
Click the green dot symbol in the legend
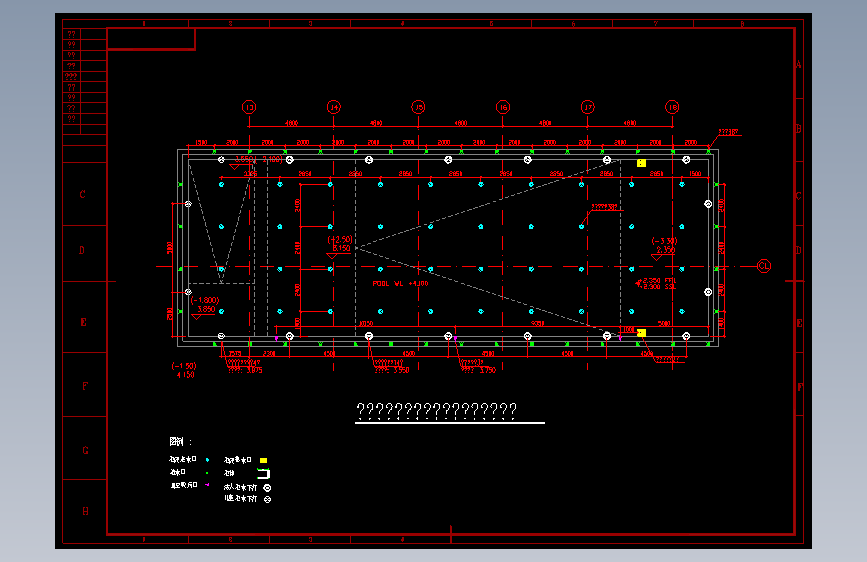[x=207, y=473]
